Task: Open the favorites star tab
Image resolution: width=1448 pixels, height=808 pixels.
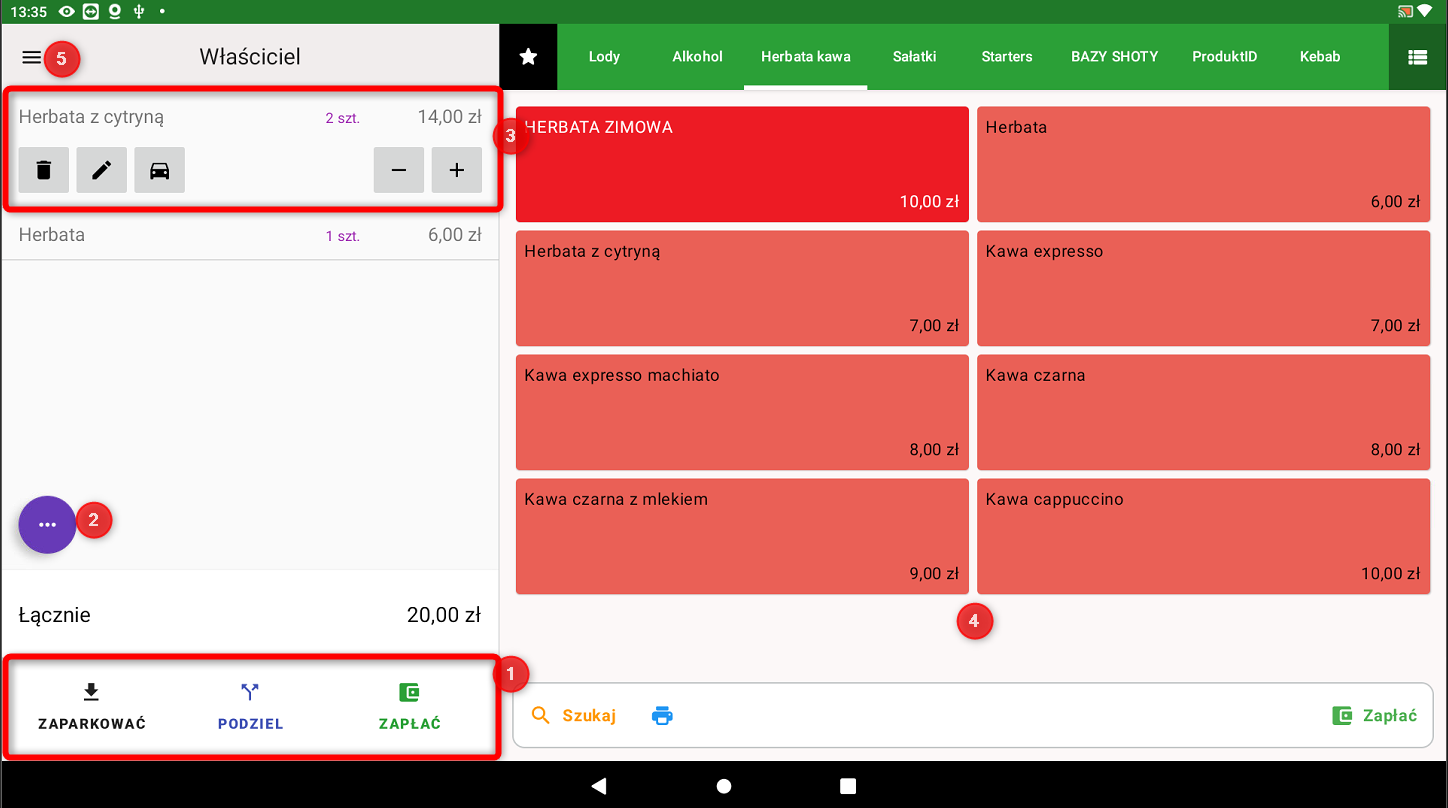Action: (x=529, y=57)
